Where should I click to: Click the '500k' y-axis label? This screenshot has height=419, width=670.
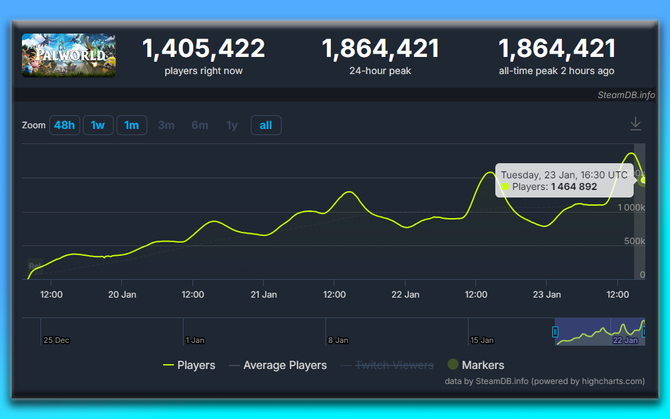pos(635,241)
